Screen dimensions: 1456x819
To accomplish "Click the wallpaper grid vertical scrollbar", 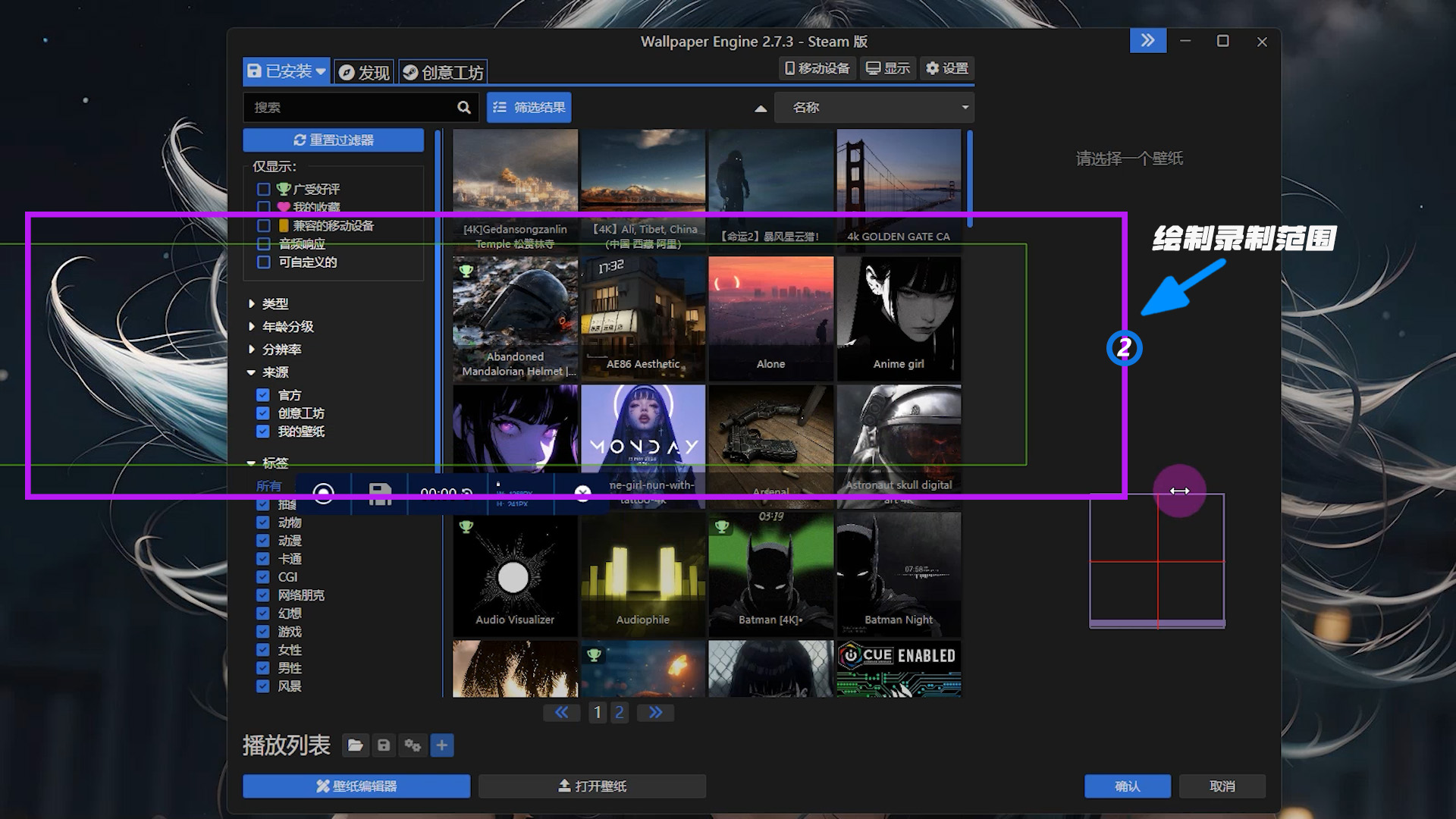I will click(x=969, y=179).
